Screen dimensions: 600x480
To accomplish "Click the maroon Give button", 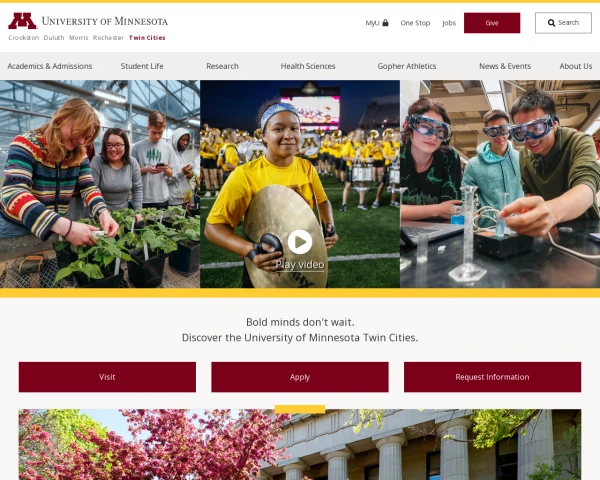I will (x=492, y=23).
